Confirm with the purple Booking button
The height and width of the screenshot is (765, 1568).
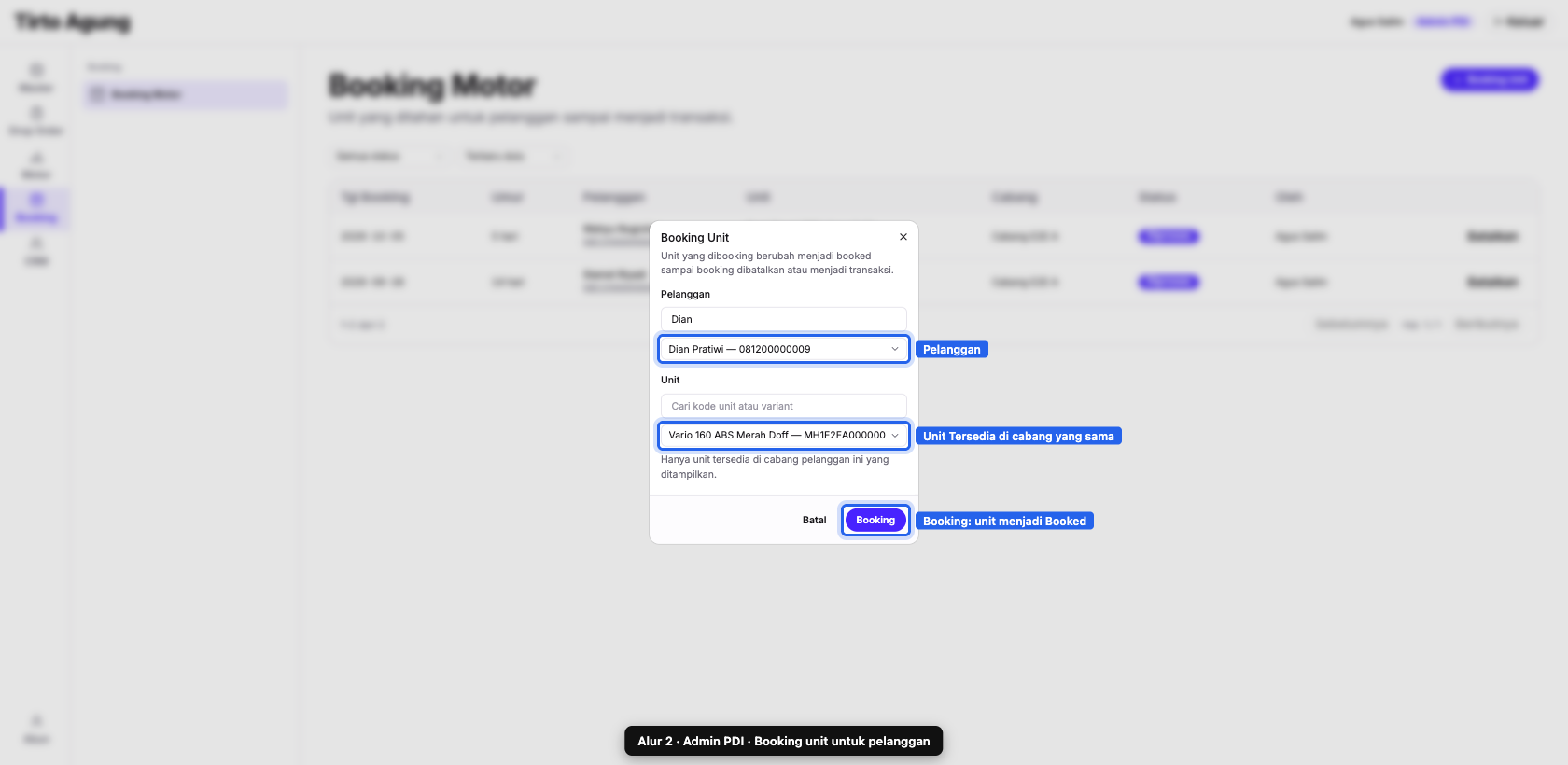pos(875,520)
